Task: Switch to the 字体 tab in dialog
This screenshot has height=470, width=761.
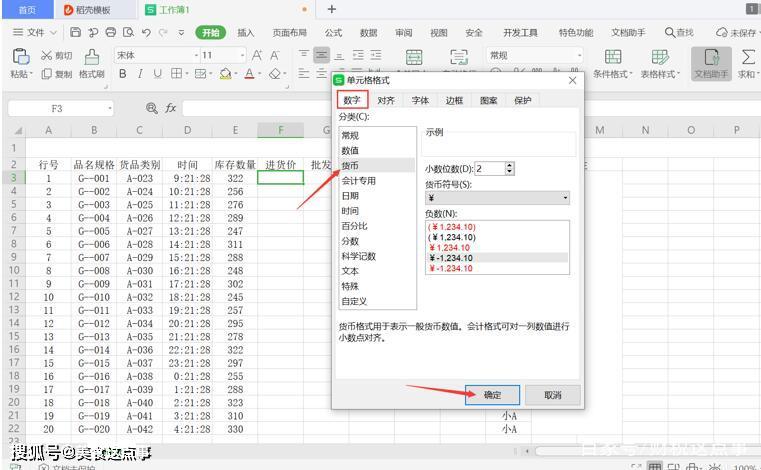Action: [x=420, y=100]
